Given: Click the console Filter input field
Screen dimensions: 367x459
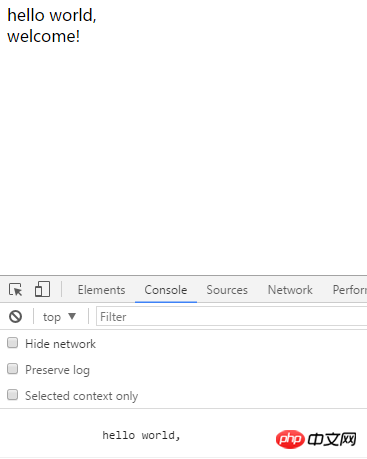Looking at the screenshot, I should click(x=232, y=316).
